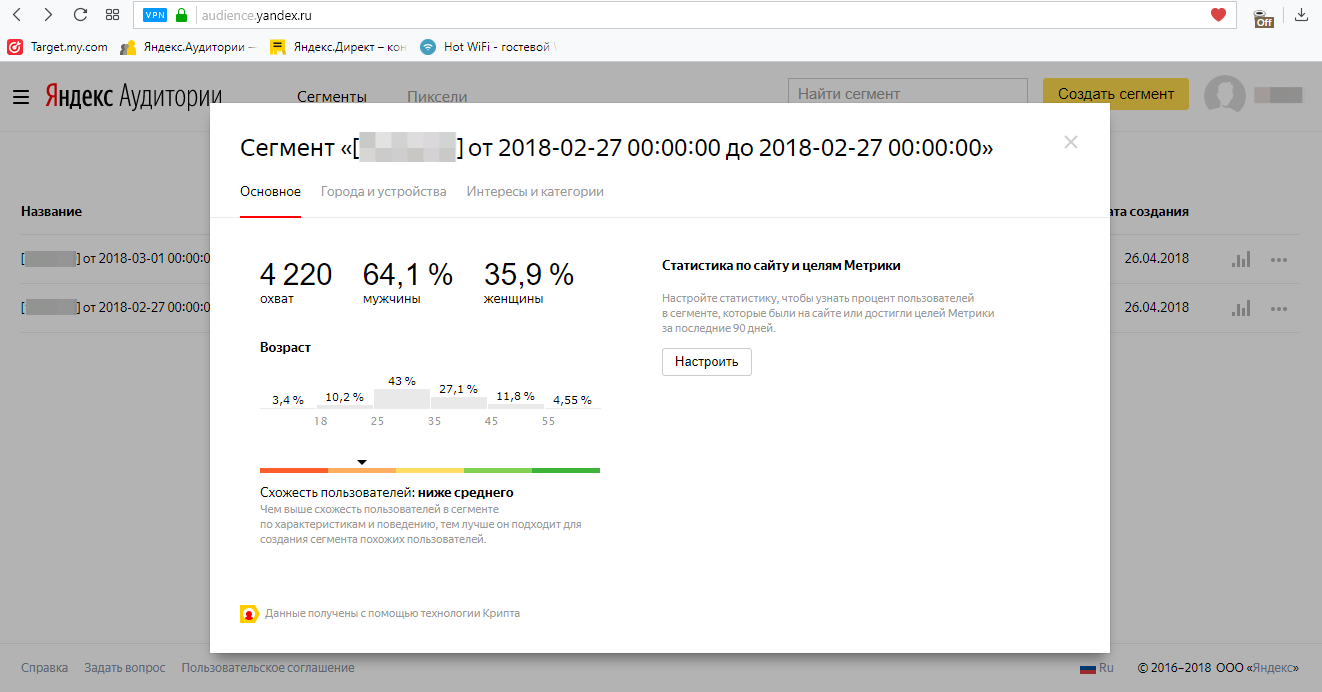Click the Яндекс Аудитории logo
Screen dimensions: 1322x692
[133, 95]
